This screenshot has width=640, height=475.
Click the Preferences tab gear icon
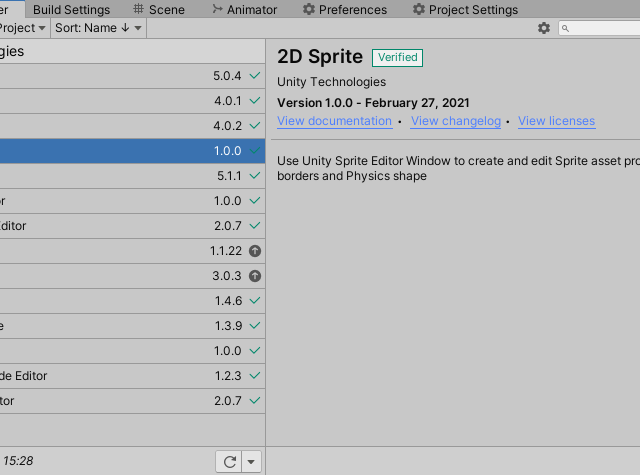309,9
